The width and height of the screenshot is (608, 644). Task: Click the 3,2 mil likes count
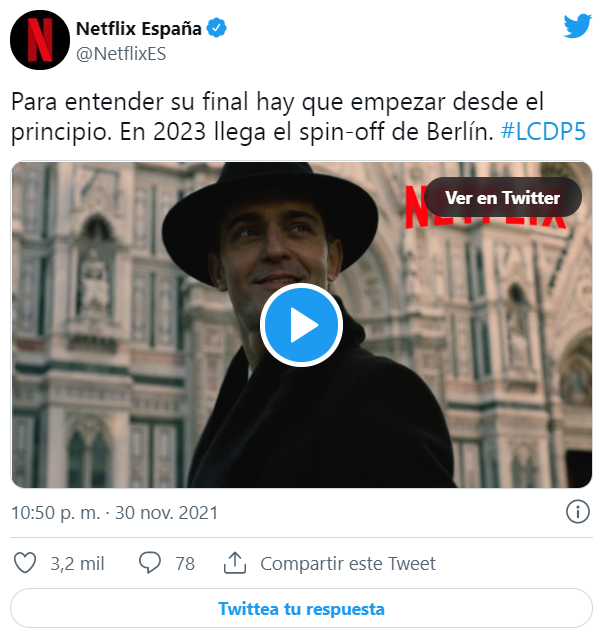click(x=77, y=564)
